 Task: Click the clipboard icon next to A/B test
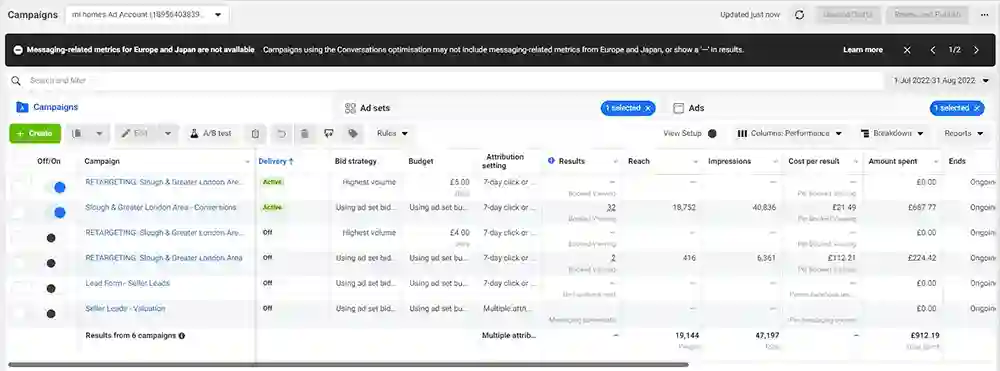[x=255, y=133]
